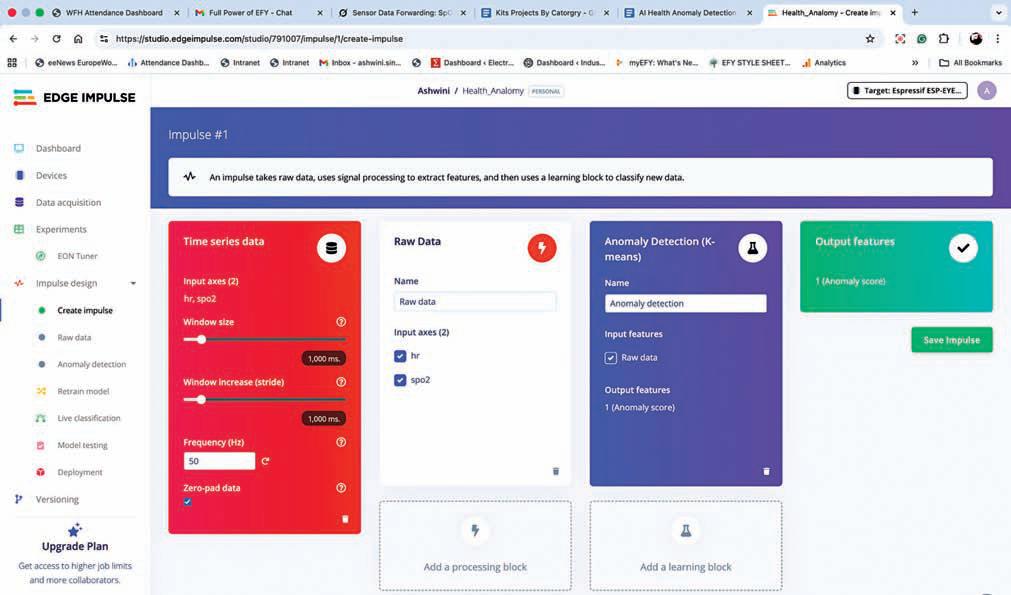
Task: Open the Devices sidebar icon
Action: [19, 175]
